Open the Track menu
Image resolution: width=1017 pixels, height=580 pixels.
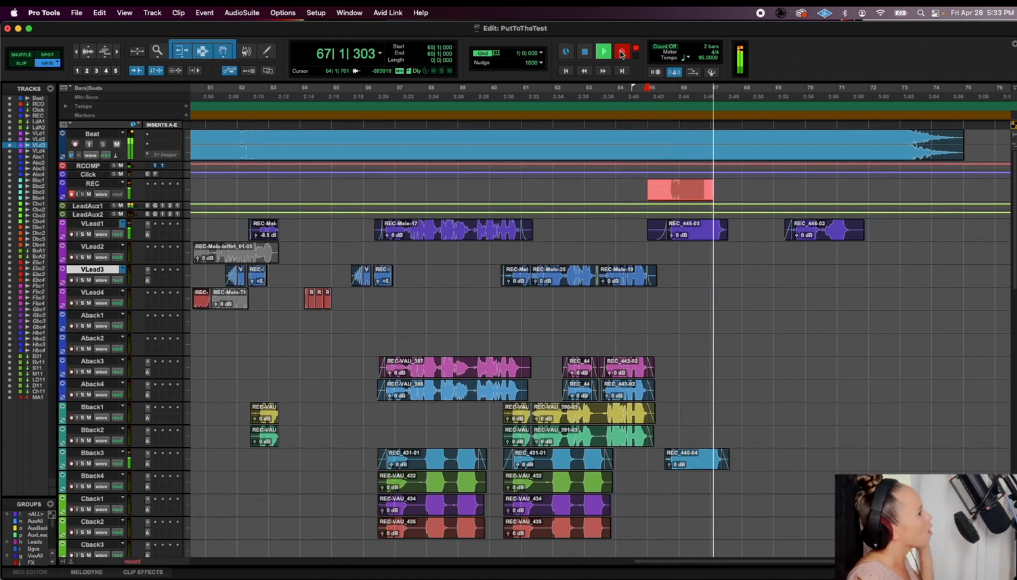152,13
